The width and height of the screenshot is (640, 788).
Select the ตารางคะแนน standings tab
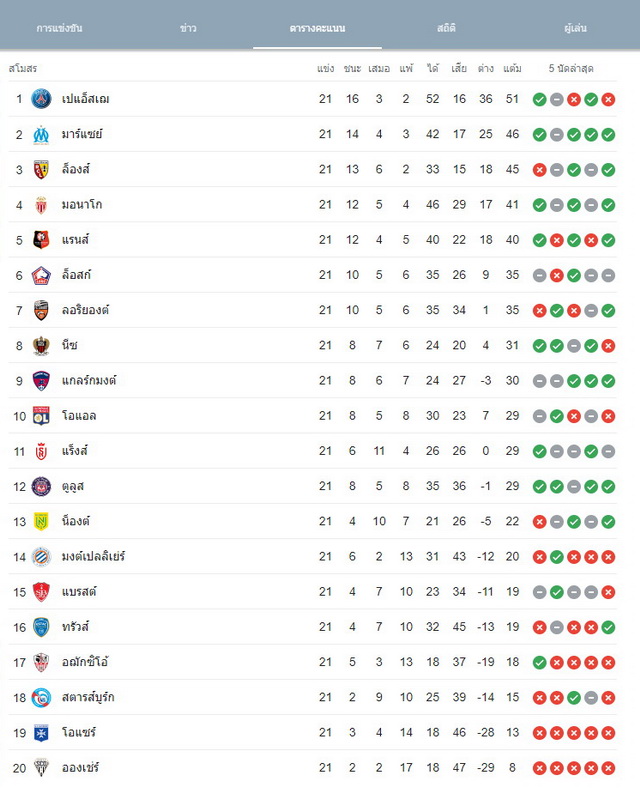pos(317,28)
